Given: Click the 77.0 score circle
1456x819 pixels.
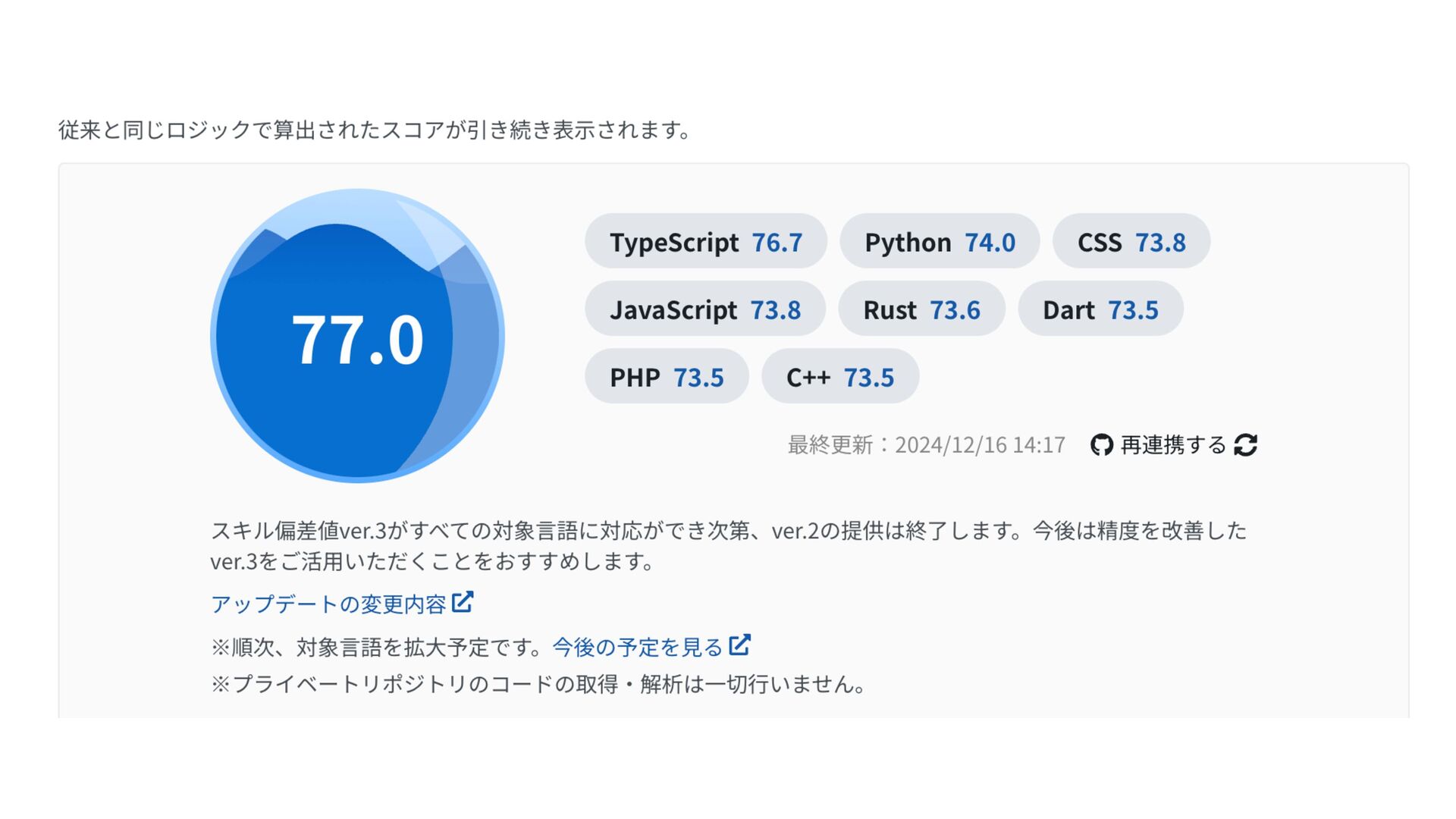Looking at the screenshot, I should (357, 336).
